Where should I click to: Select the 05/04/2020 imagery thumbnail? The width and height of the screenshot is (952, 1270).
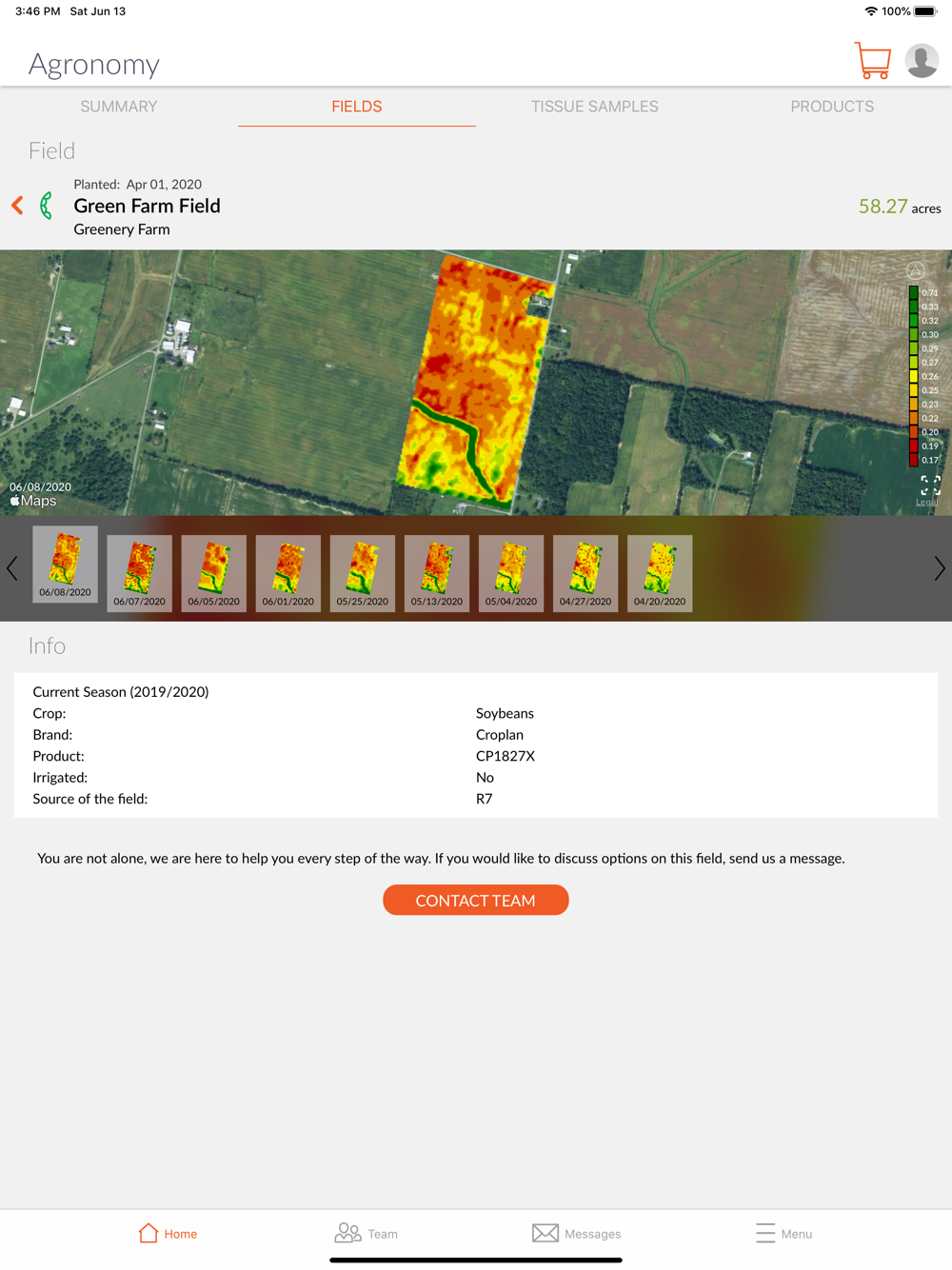511,573
